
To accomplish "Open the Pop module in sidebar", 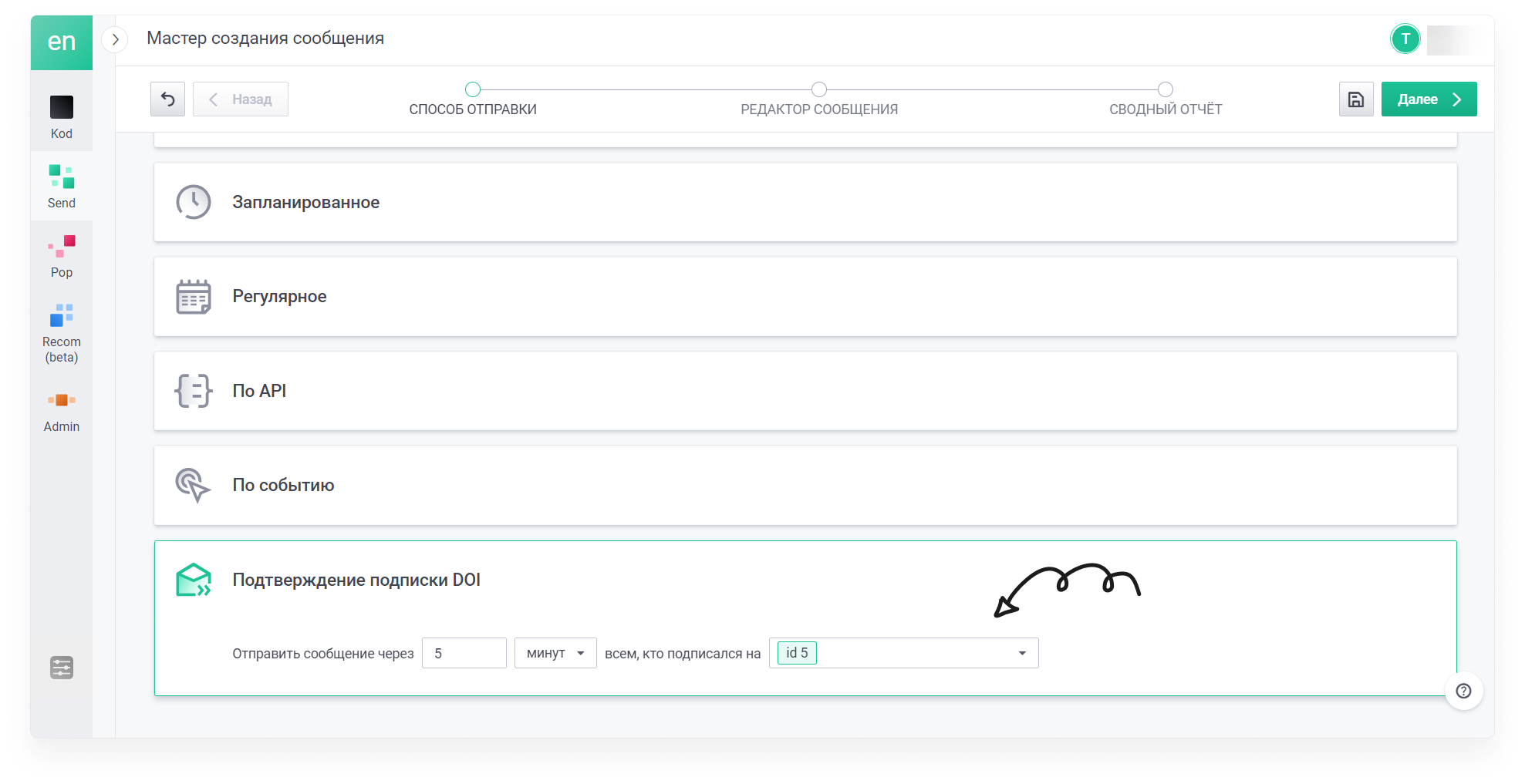I will click(62, 257).
